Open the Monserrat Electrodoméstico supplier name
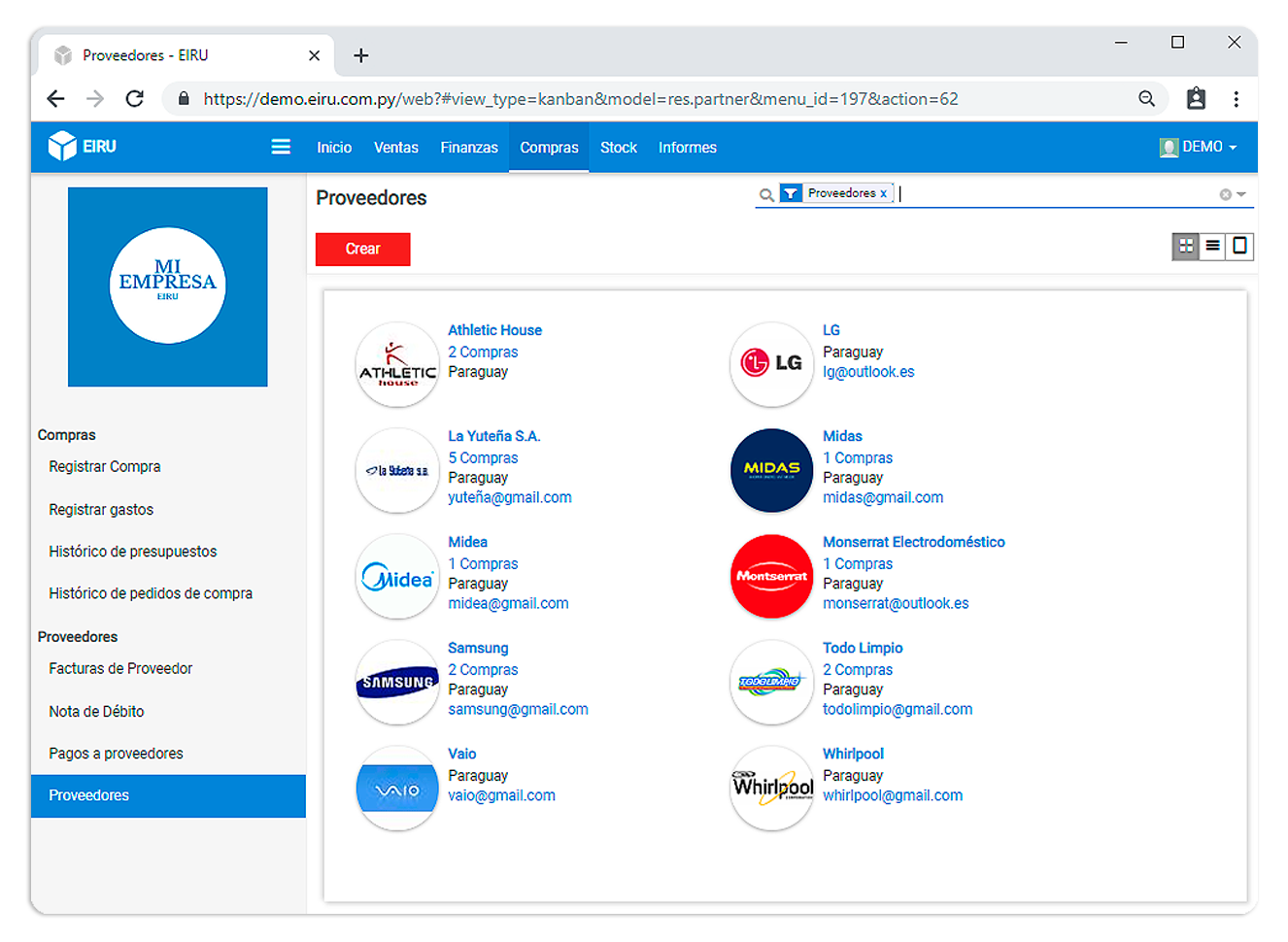The width and height of the screenshot is (1288, 942). pyautogui.click(x=914, y=542)
